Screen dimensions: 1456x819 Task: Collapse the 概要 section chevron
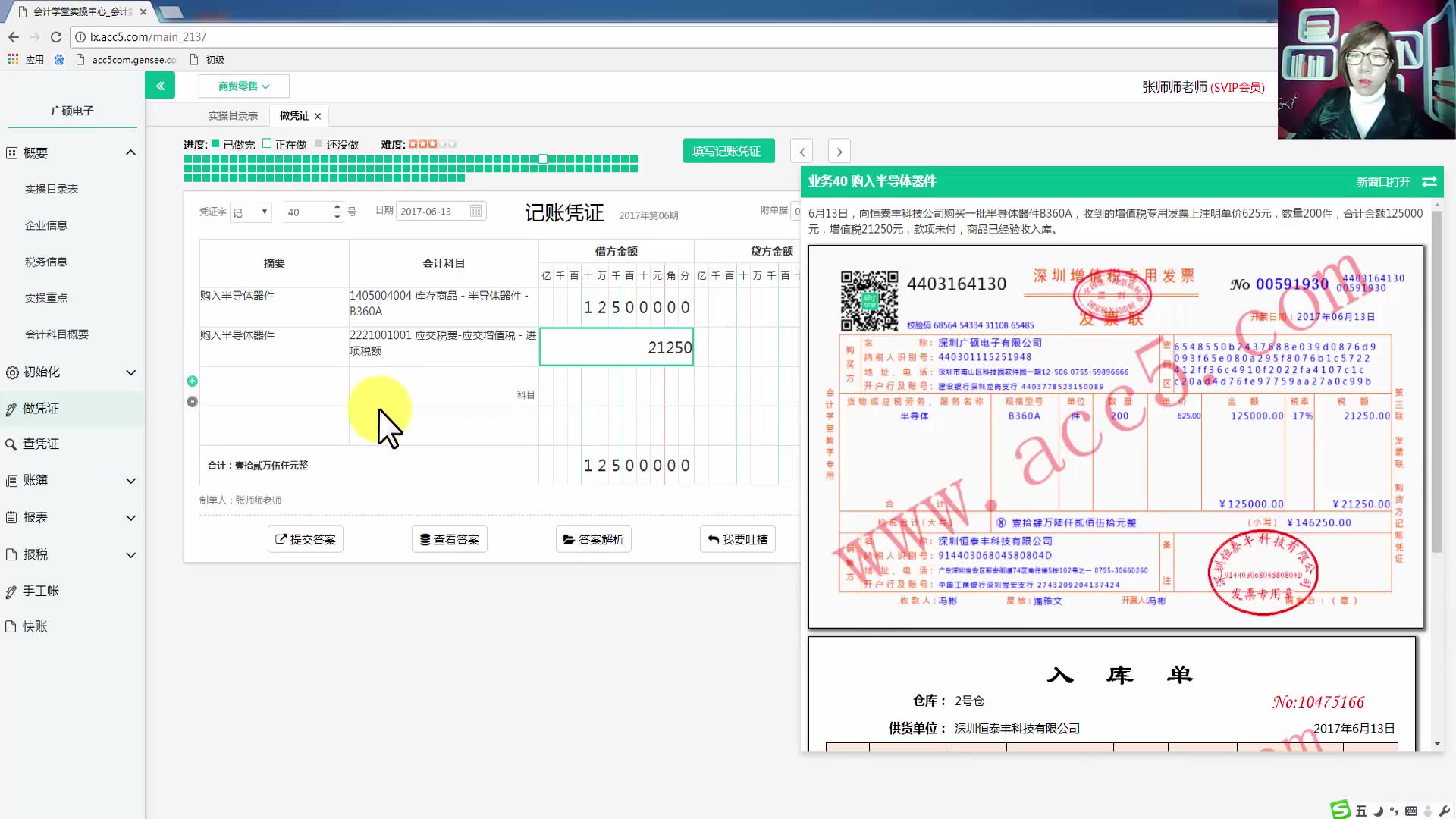132,152
